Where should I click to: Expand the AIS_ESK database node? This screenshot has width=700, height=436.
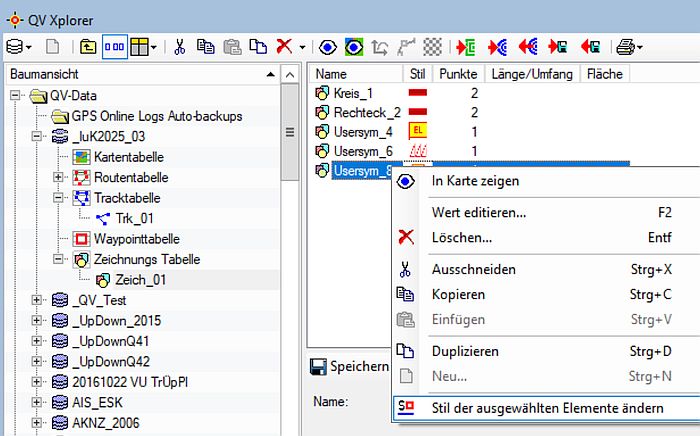pyautogui.click(x=37, y=403)
